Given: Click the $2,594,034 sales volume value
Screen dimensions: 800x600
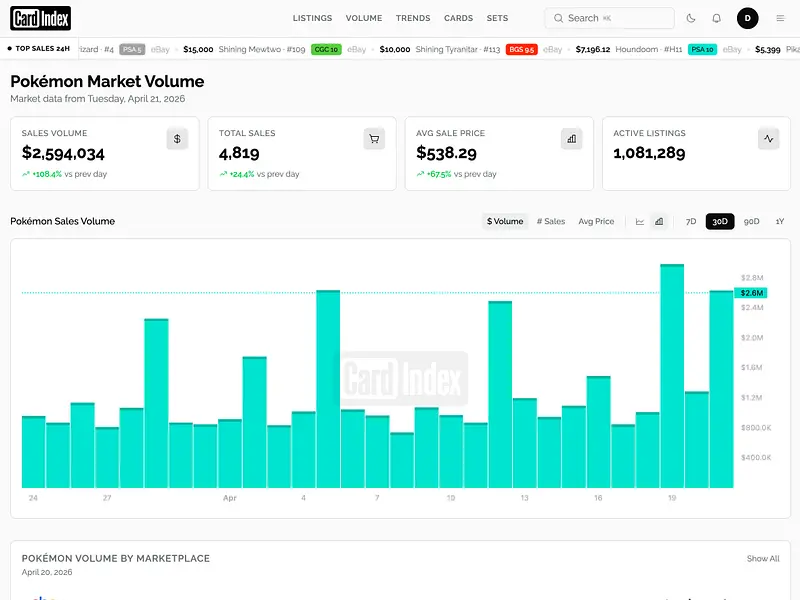Looking at the screenshot, I should pos(63,153).
